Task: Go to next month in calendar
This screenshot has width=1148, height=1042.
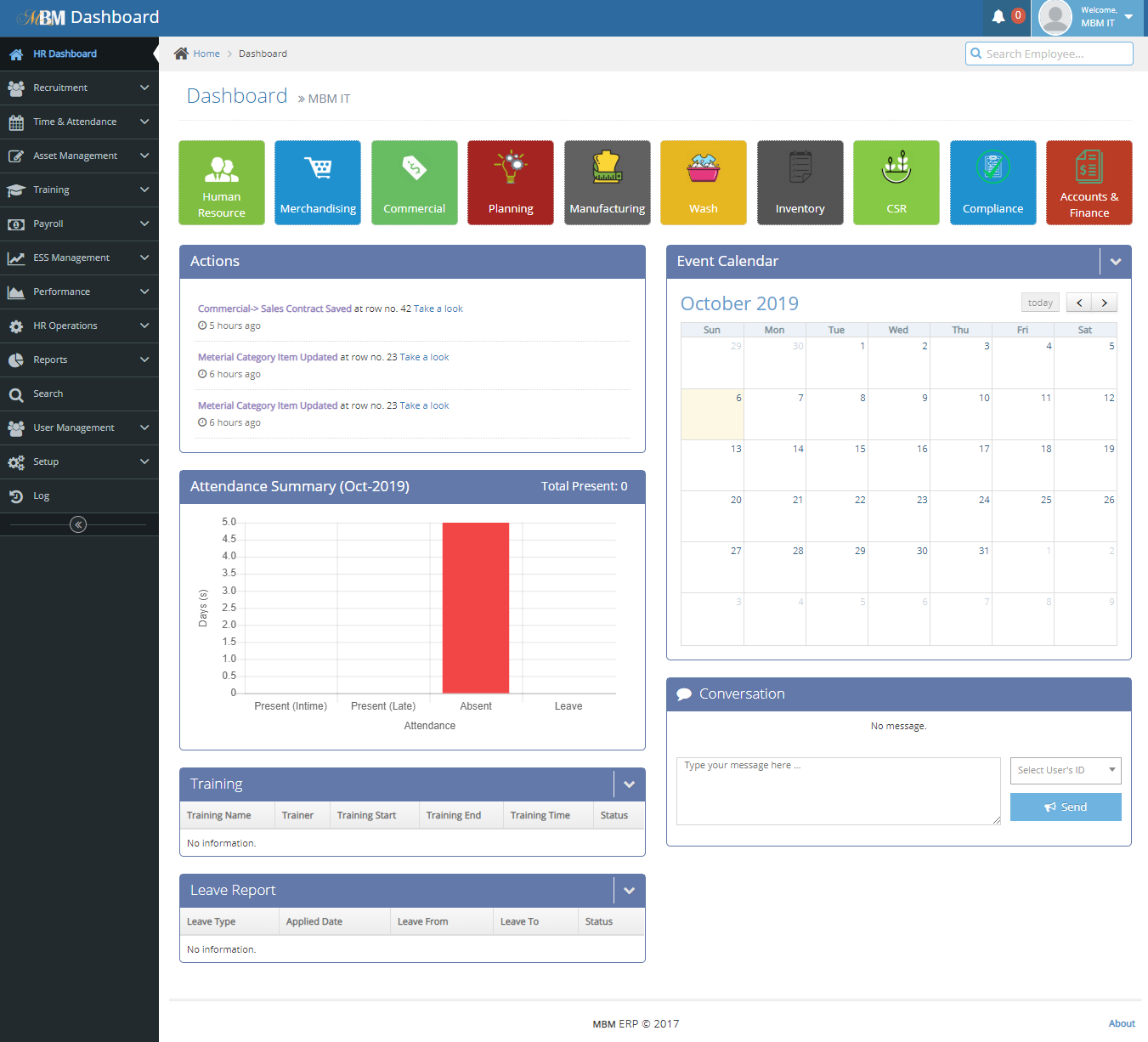Action: 1104,303
